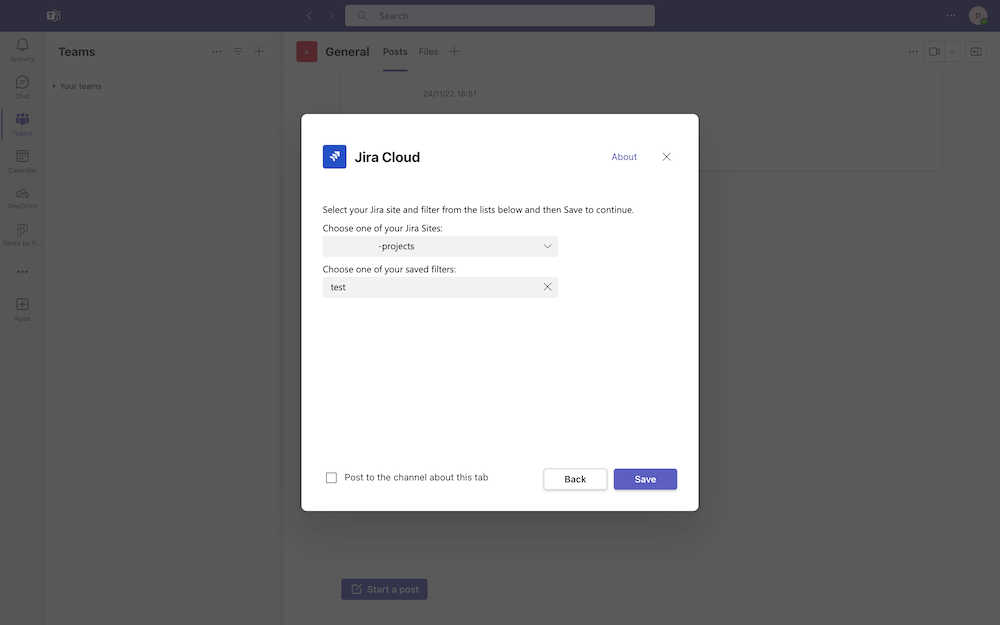Open the profile avatar menu
This screenshot has width=1000, height=625.
(x=978, y=15)
